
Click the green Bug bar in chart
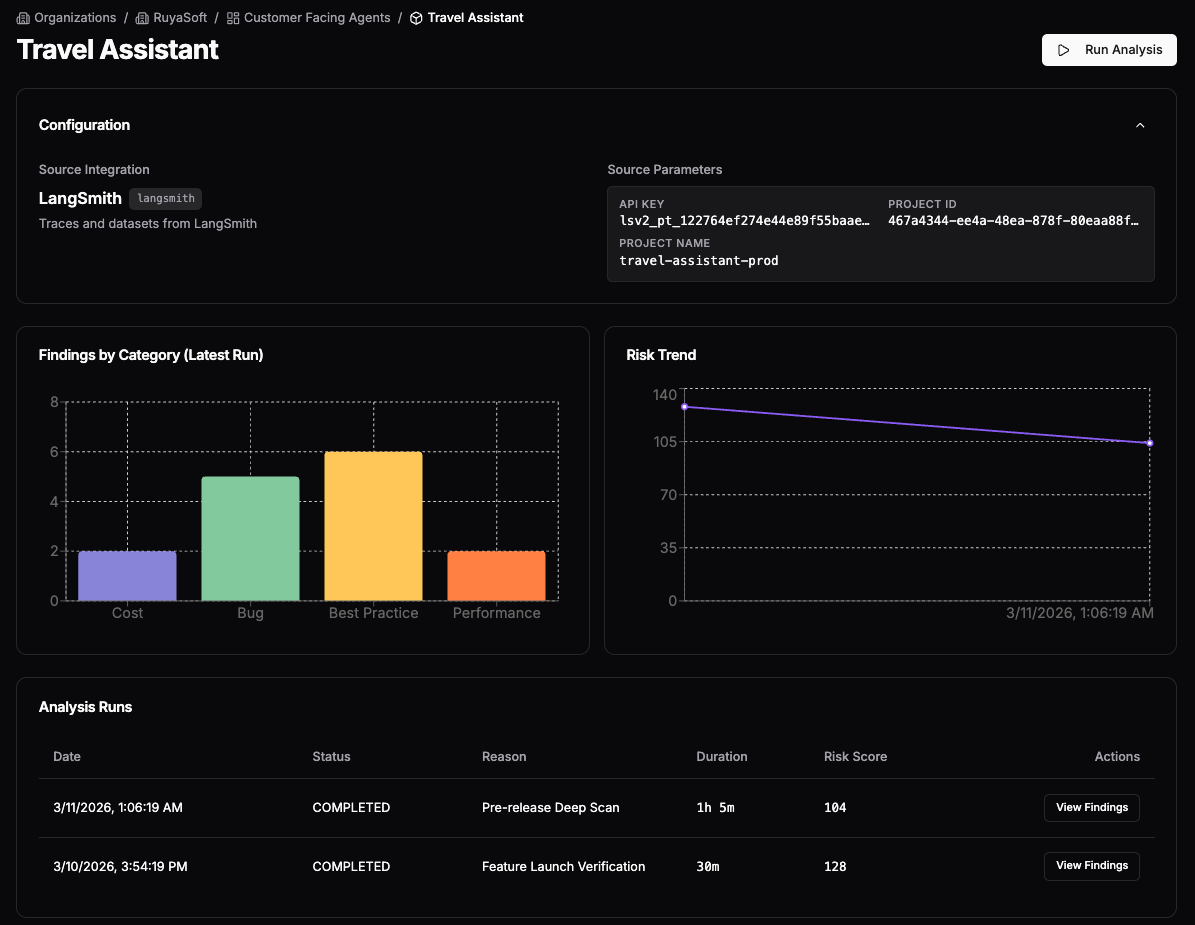tap(250, 539)
